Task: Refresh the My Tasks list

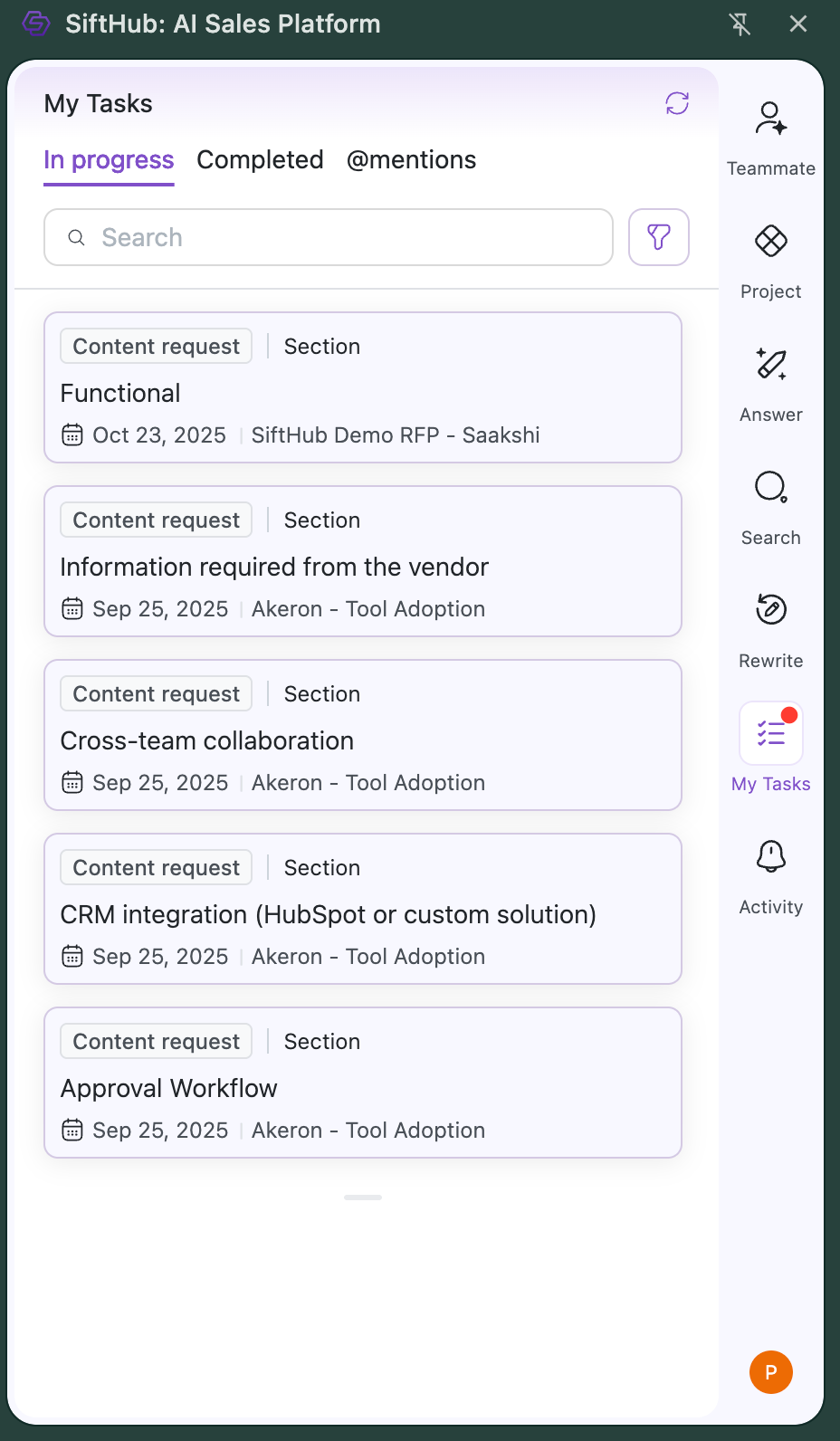Action: pos(677,103)
